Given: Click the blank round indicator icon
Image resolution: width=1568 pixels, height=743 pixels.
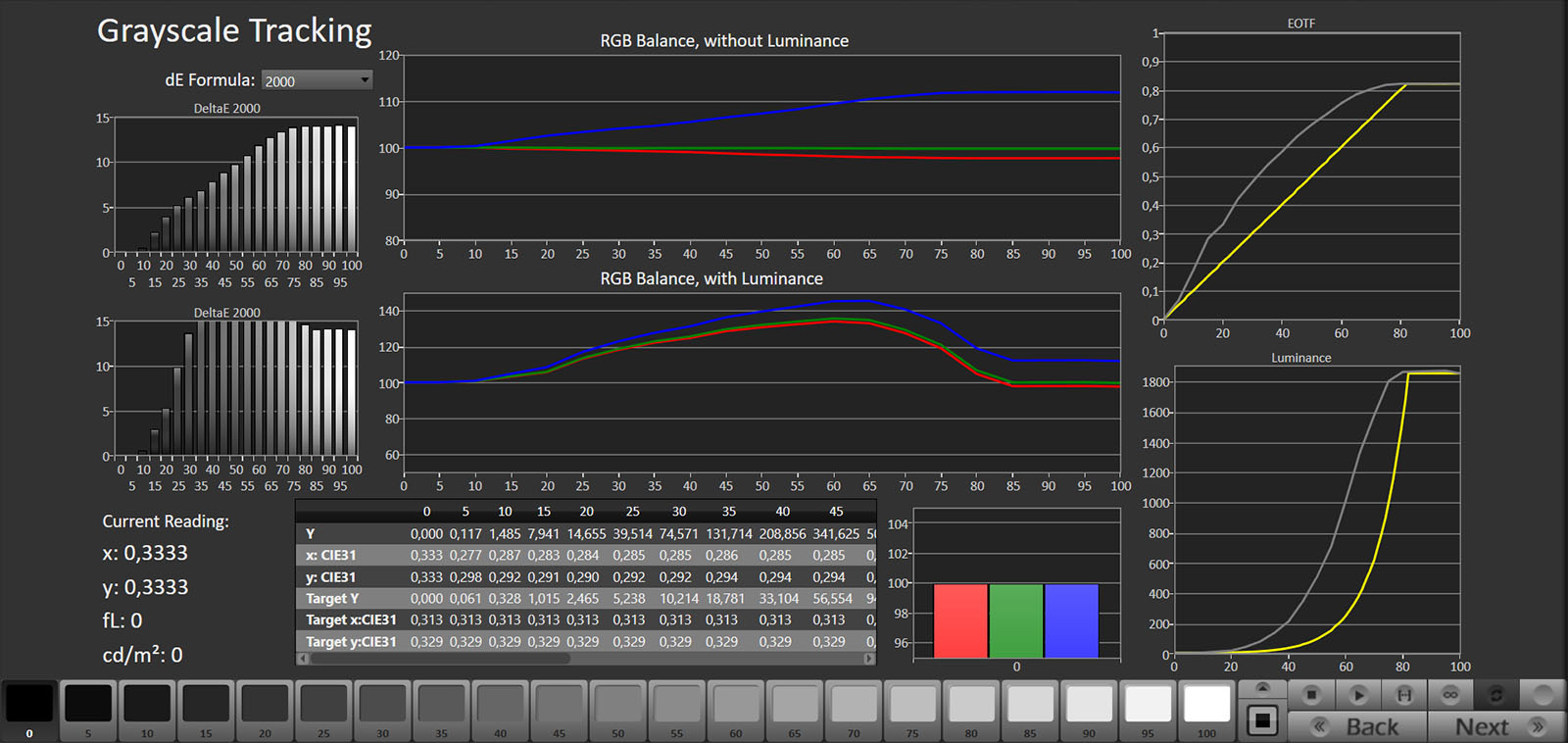Looking at the screenshot, I should (x=1543, y=695).
